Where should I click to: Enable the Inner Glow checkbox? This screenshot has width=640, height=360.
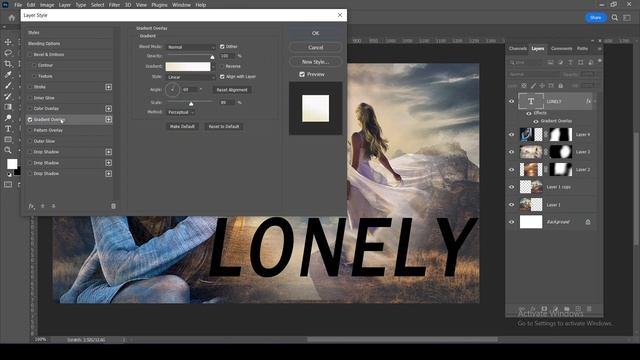pos(30,98)
